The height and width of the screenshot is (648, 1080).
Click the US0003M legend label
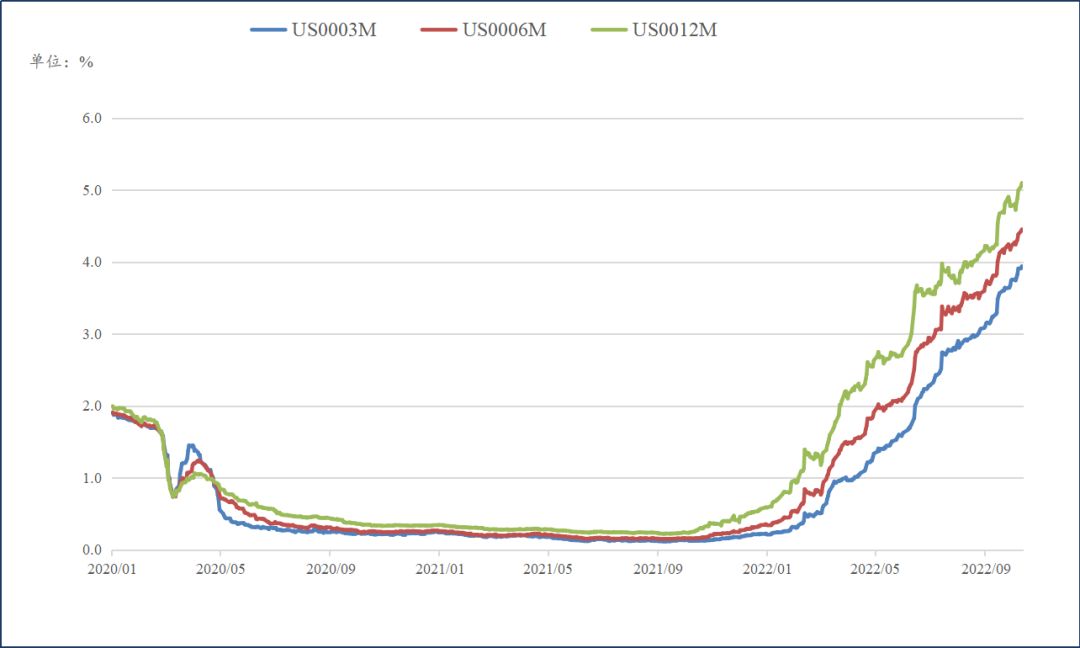pyautogui.click(x=334, y=30)
